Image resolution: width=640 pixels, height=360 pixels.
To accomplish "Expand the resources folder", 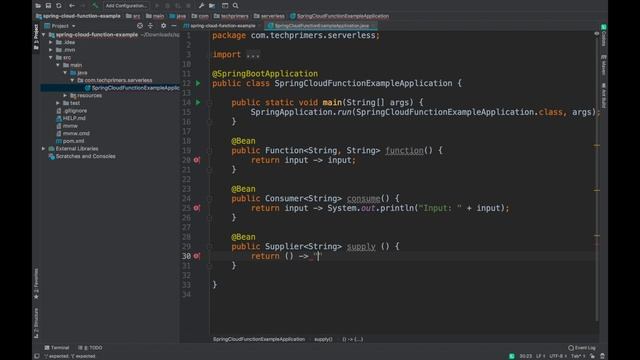I will [x=65, y=96].
